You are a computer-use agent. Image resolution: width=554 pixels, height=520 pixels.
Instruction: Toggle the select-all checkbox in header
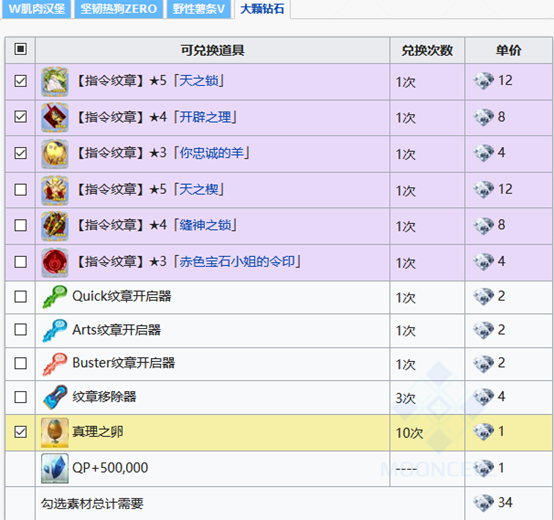(20, 49)
